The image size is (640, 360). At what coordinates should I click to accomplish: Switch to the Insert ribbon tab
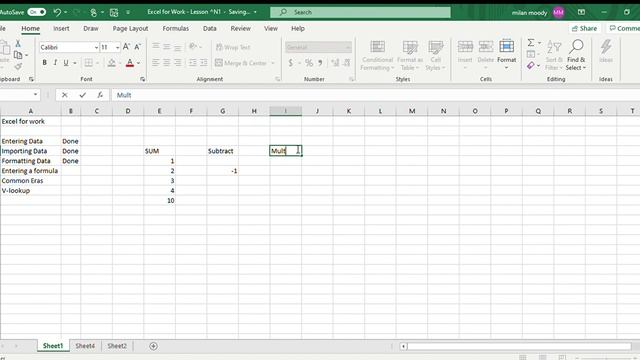[61, 29]
